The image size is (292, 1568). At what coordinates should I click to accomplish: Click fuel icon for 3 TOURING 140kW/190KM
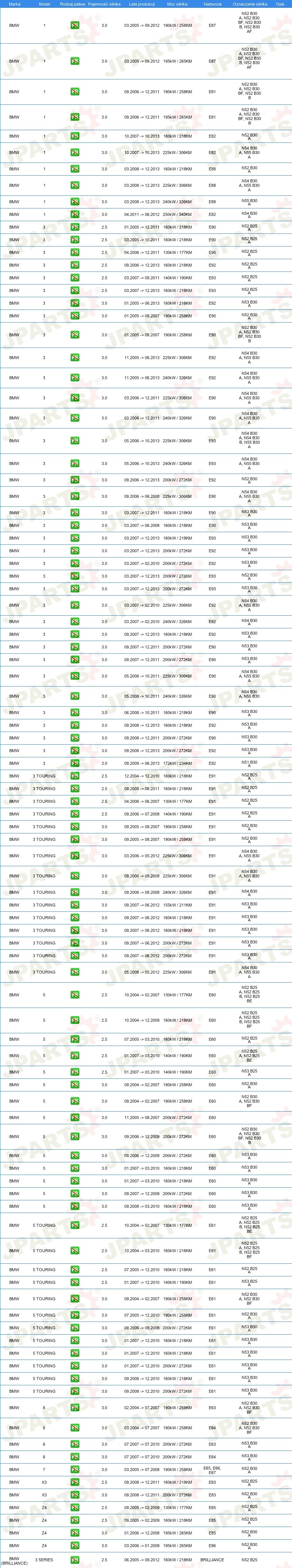click(x=74, y=814)
